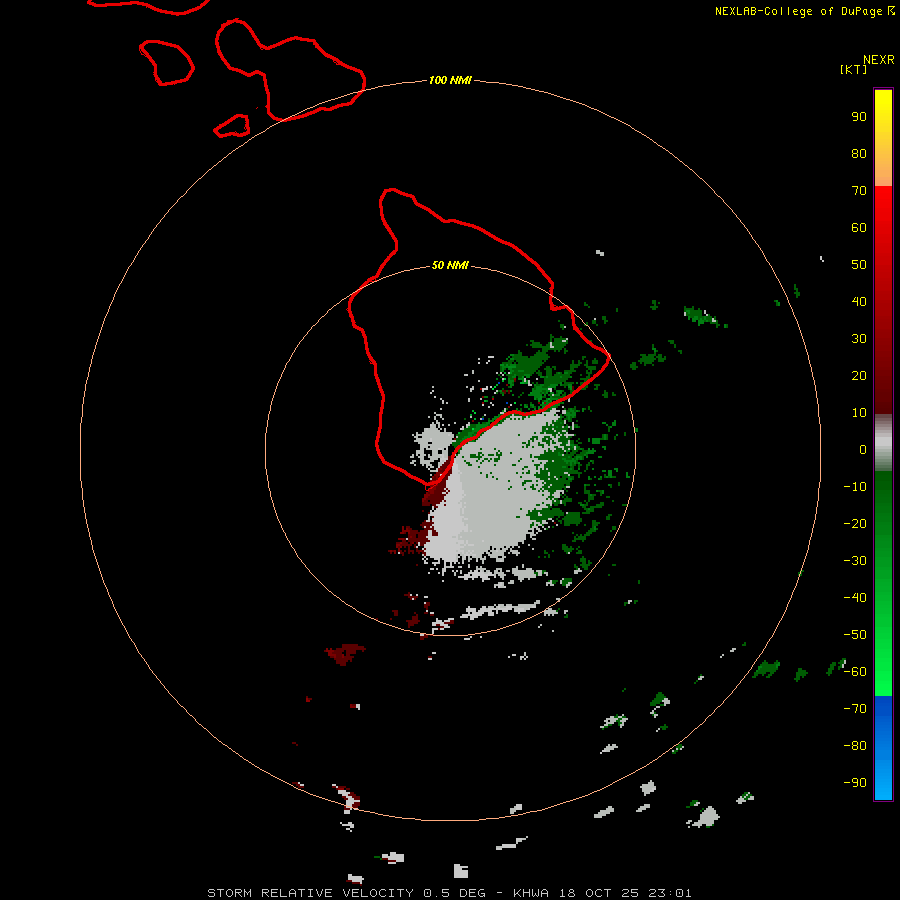Select the 50 value on velocity scale

tap(859, 265)
